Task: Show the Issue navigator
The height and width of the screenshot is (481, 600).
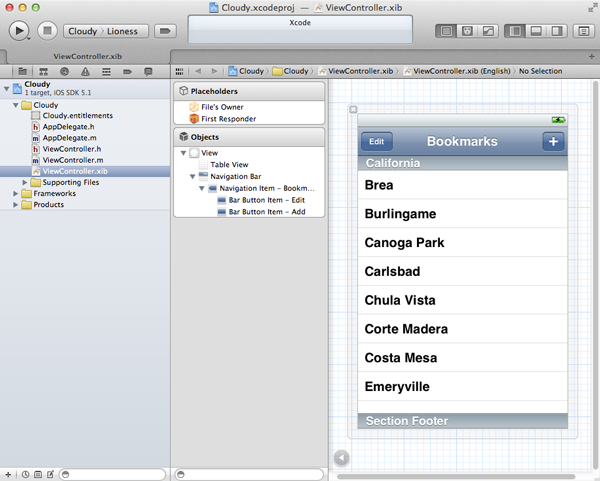Action: point(85,71)
